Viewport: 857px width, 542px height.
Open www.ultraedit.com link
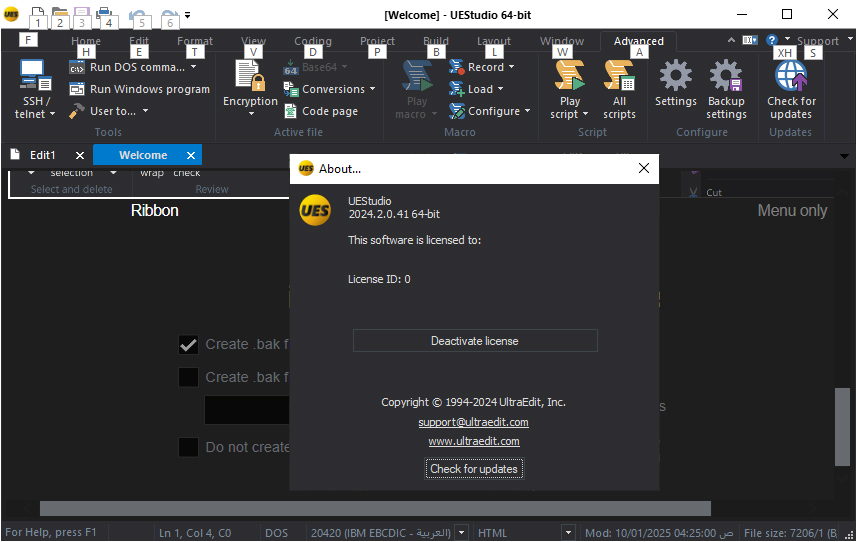(474, 441)
